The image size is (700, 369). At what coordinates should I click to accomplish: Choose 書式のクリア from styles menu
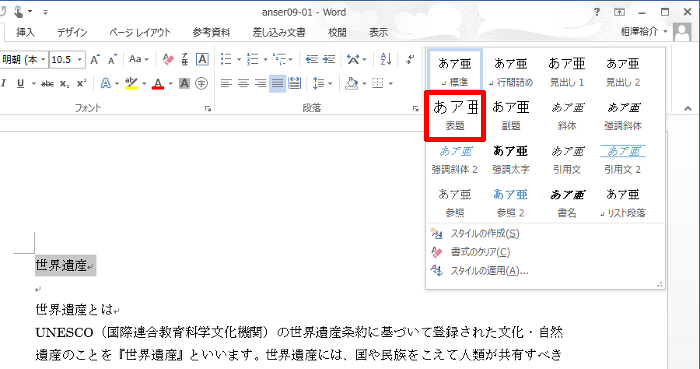[x=480, y=252]
